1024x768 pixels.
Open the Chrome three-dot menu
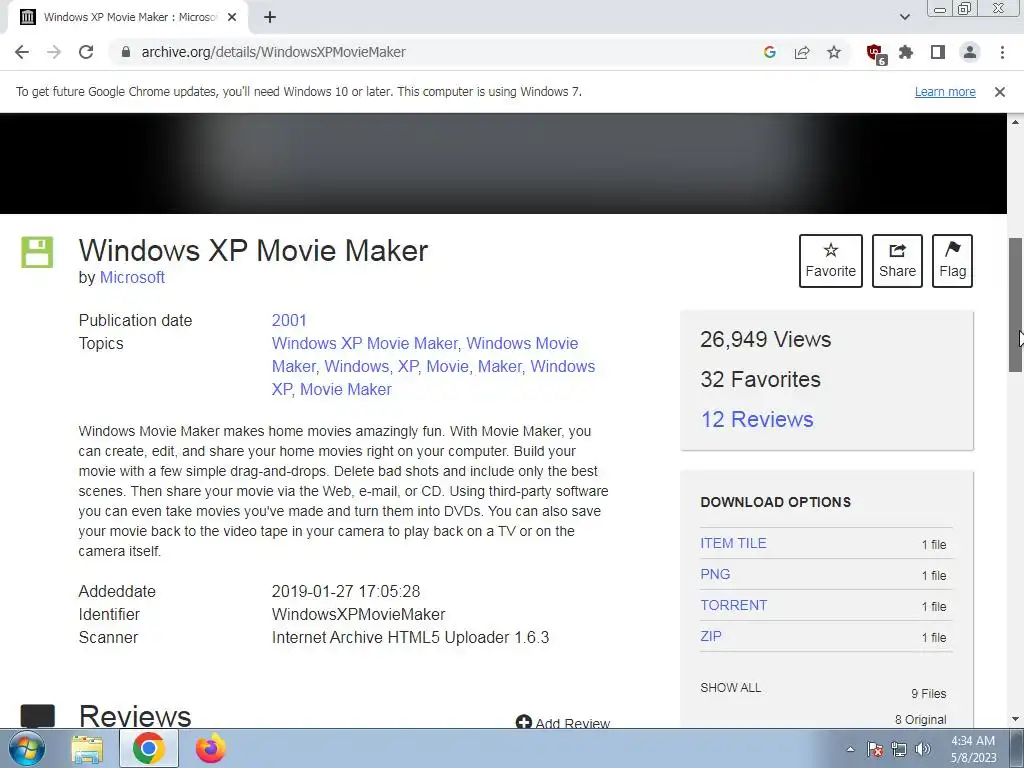click(x=1002, y=52)
